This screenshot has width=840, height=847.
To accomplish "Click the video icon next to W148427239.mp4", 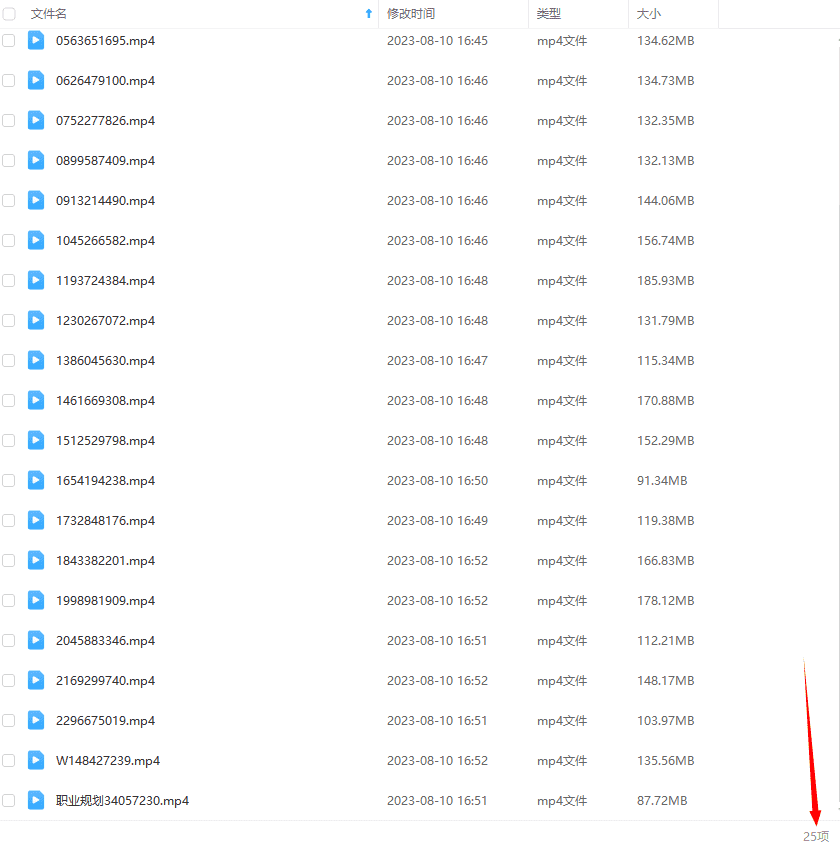I will click(x=36, y=760).
